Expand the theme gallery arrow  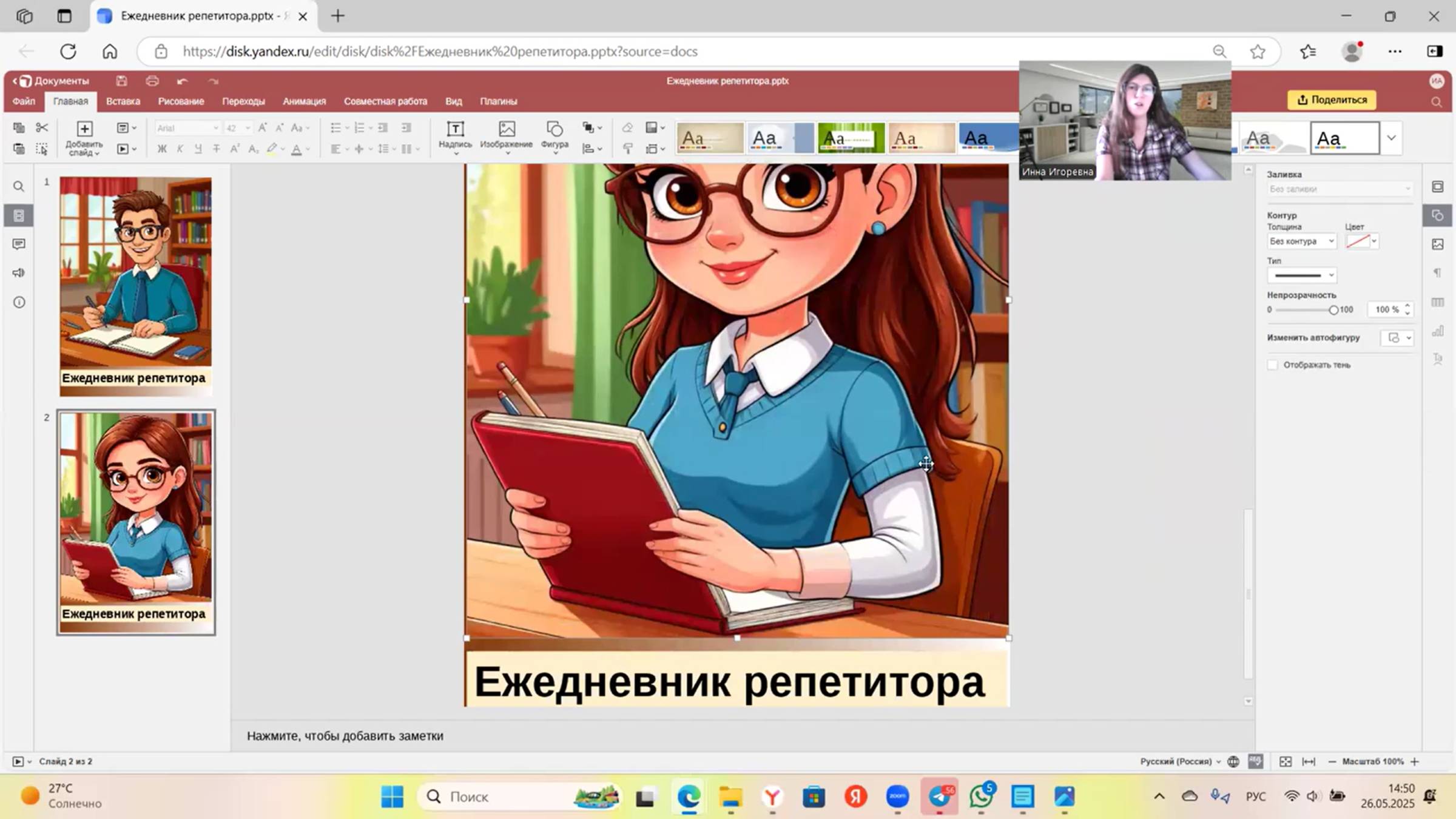[x=1391, y=138]
